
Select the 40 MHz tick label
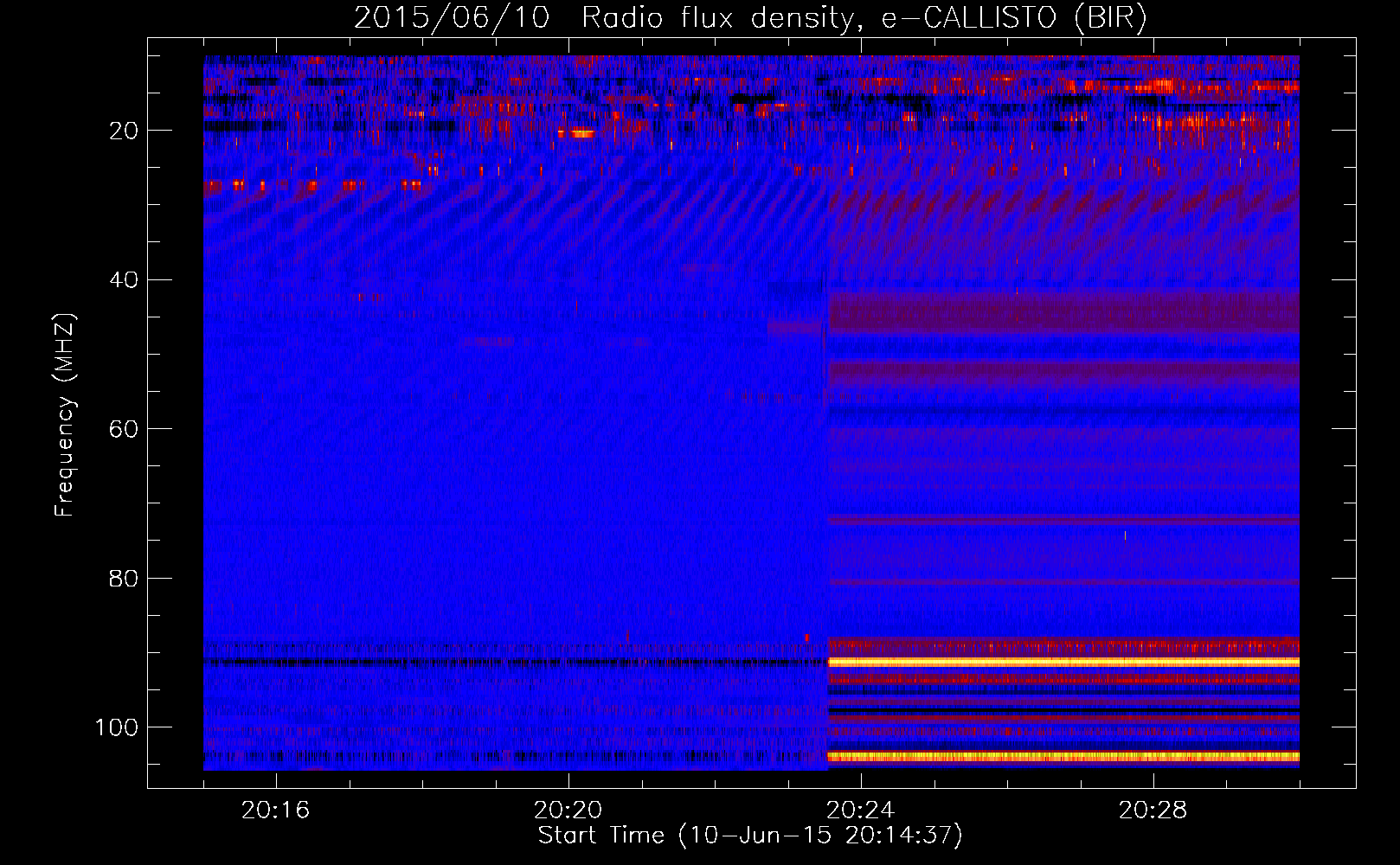124,280
